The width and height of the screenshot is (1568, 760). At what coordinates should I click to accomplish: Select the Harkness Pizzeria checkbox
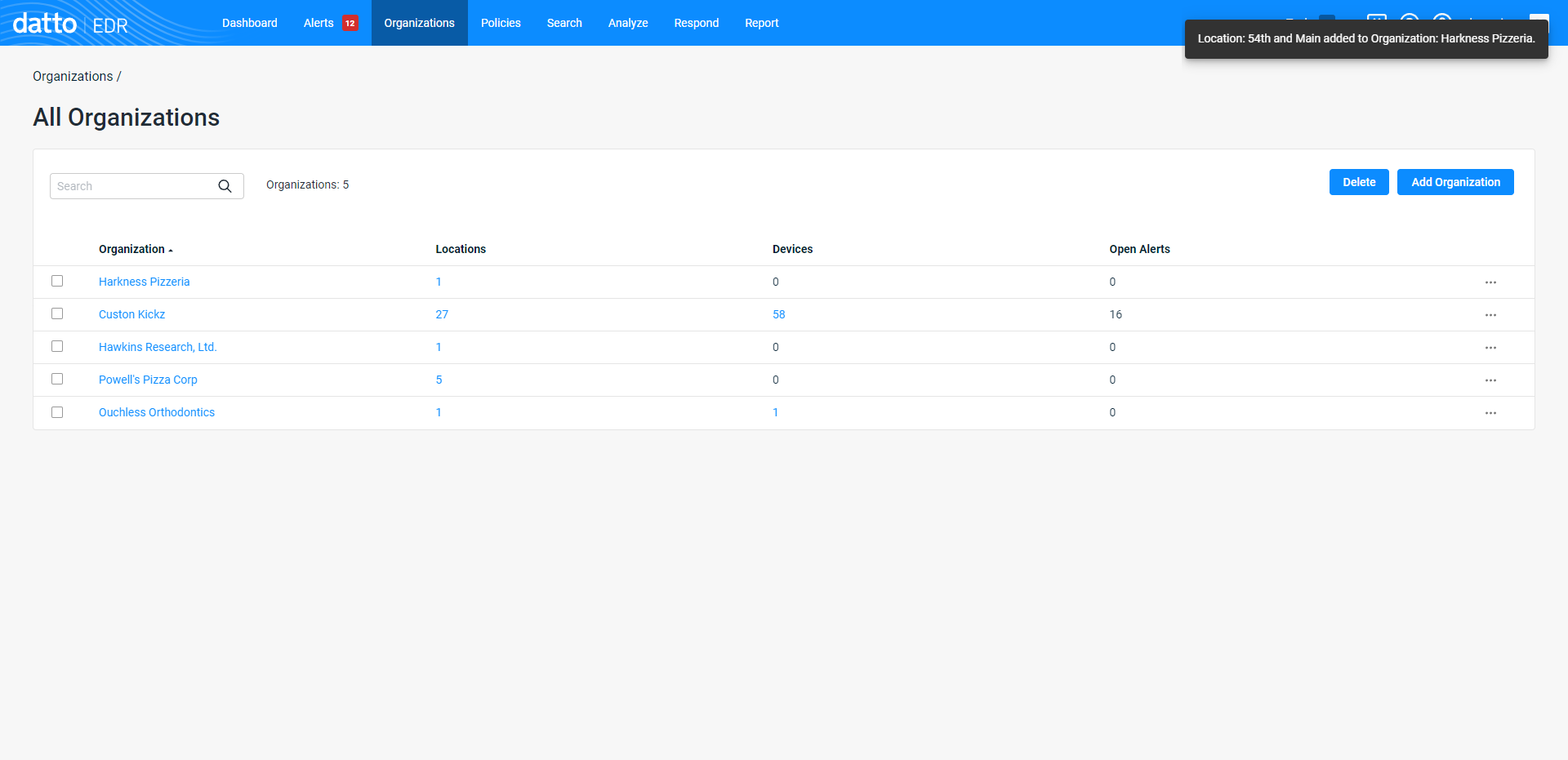[57, 281]
